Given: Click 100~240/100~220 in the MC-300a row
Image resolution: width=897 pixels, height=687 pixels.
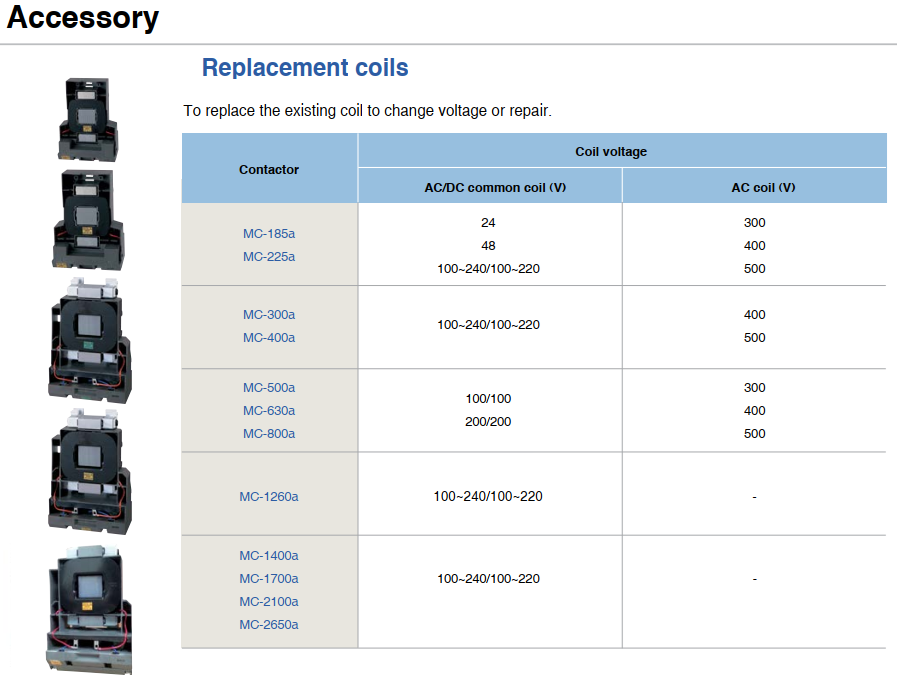Looking at the screenshot, I should click(x=488, y=325).
